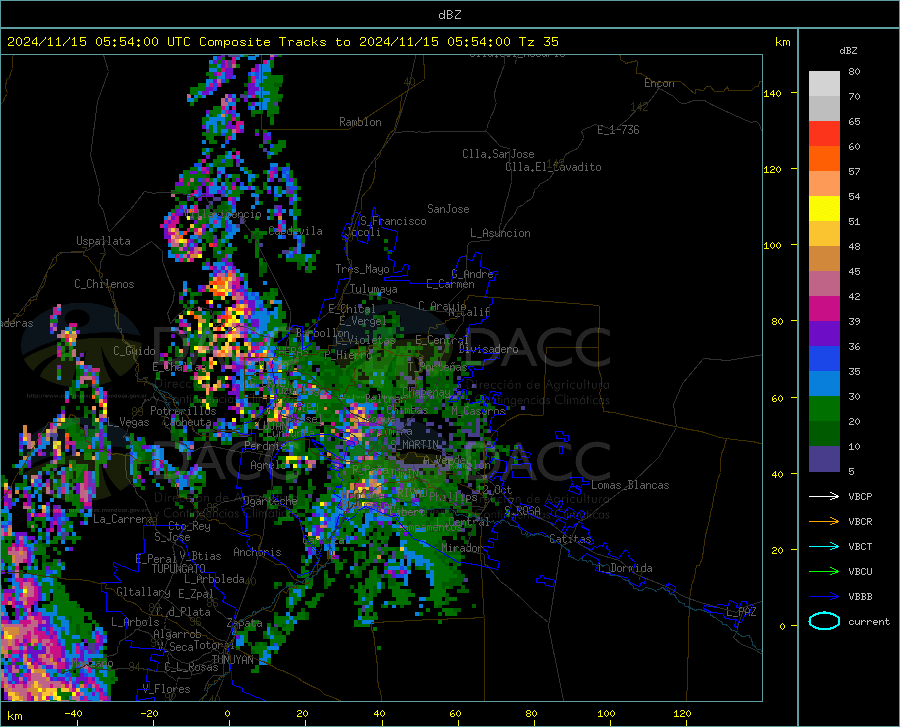Click the 'C_Chilenos' map label
The height and width of the screenshot is (727, 900).
click(104, 284)
